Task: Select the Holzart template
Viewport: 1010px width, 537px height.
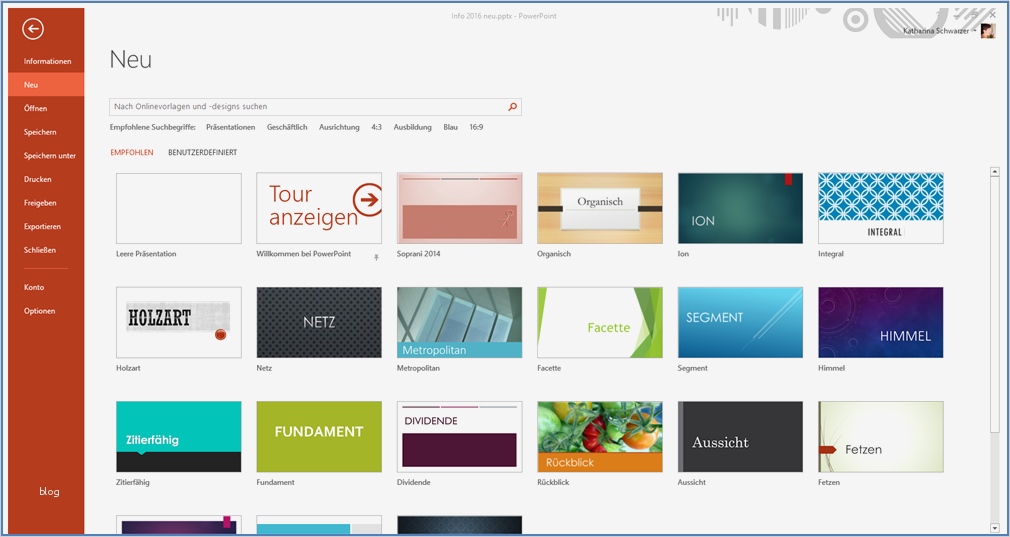Action: pyautogui.click(x=178, y=323)
